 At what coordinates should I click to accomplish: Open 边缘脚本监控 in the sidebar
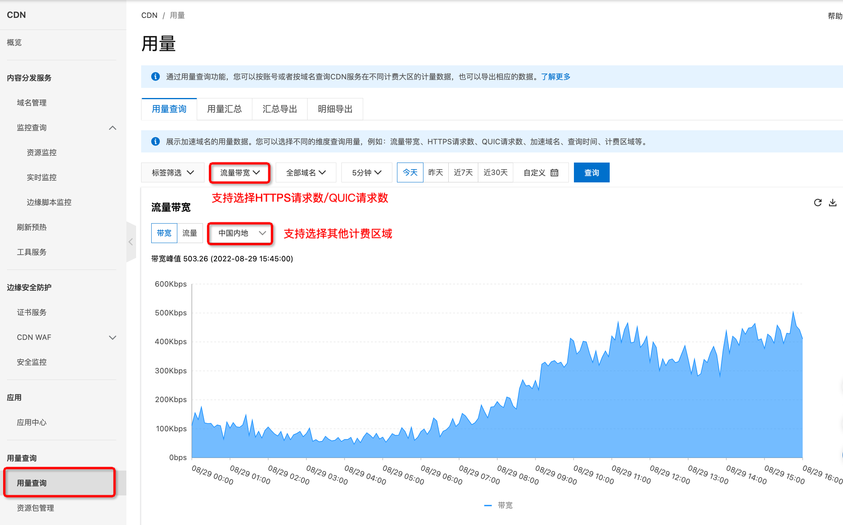coord(49,203)
